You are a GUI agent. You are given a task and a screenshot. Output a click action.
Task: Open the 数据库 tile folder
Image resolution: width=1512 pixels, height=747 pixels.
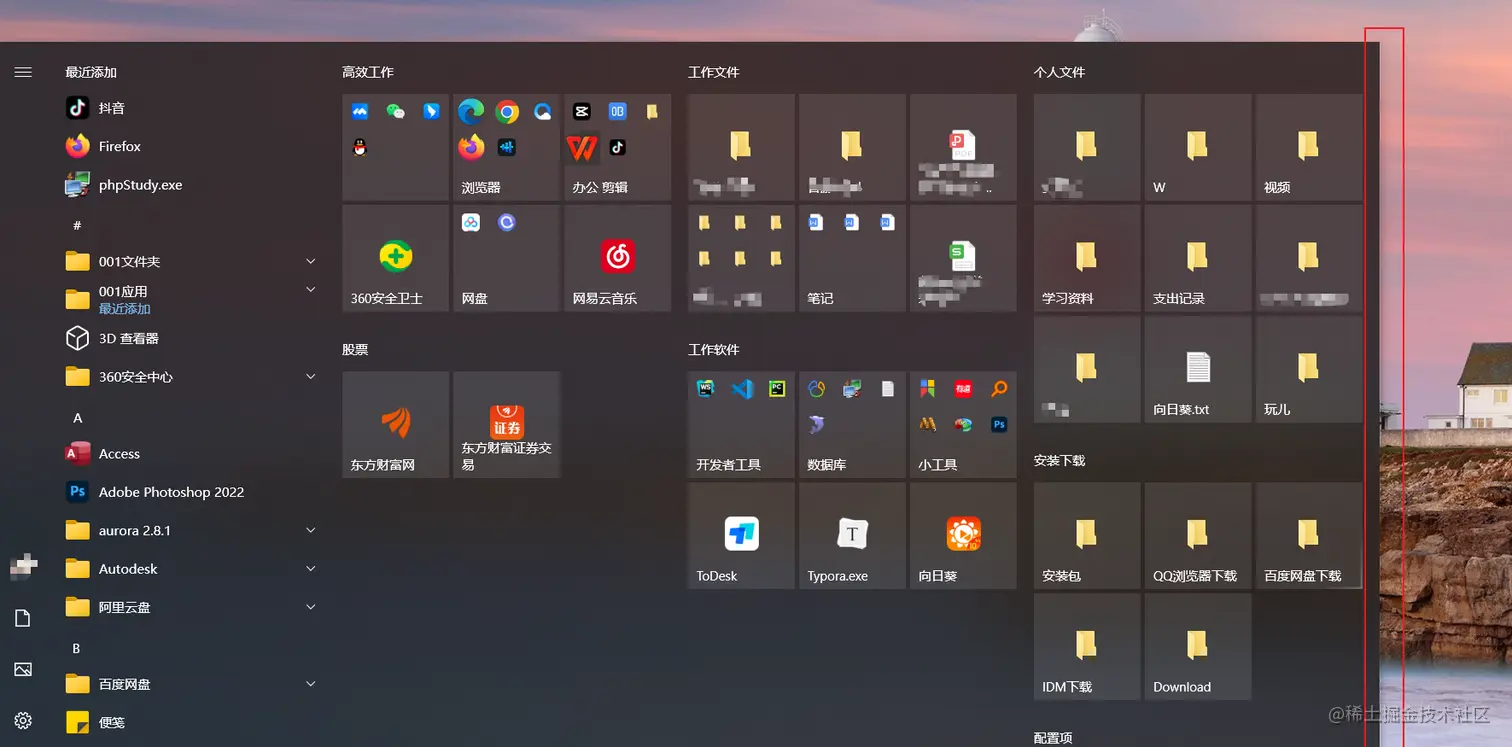coord(853,425)
